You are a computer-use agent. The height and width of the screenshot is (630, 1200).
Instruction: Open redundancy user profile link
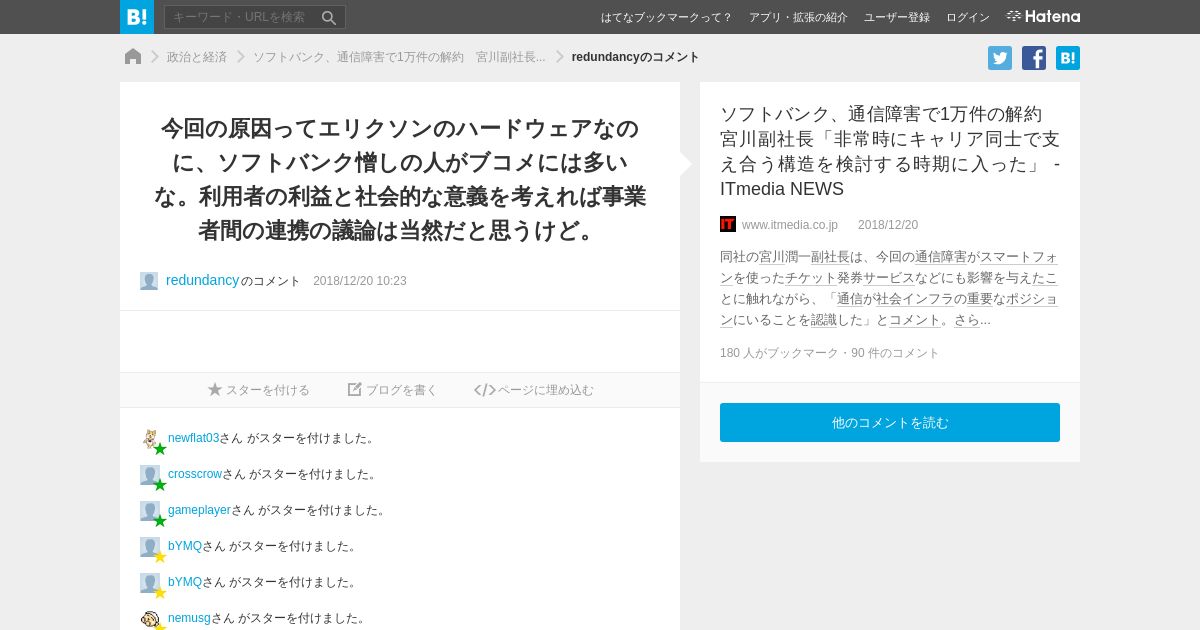202,280
